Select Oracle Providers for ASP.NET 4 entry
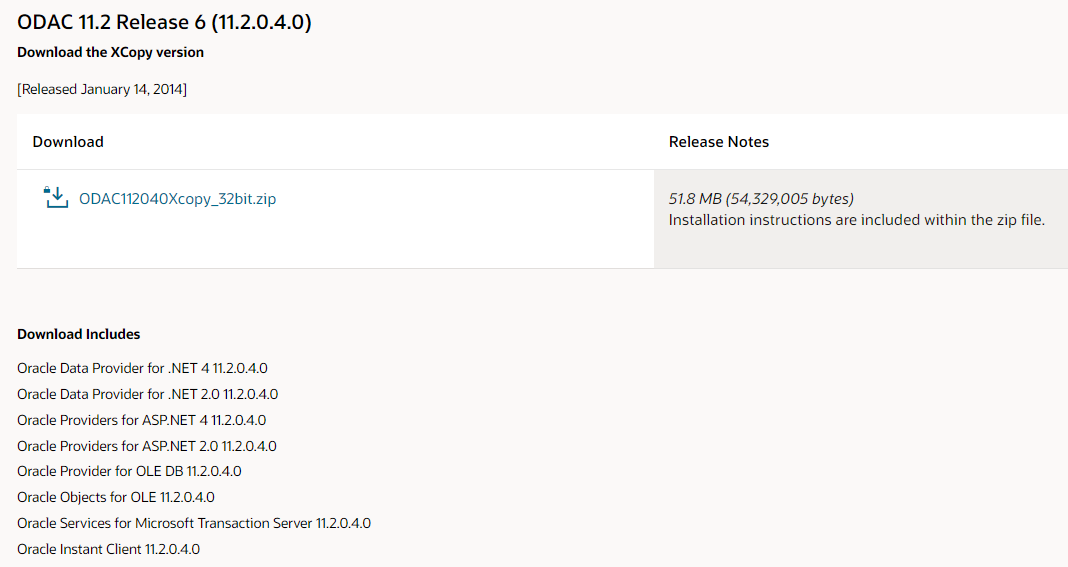The width and height of the screenshot is (1068, 567). point(142,420)
